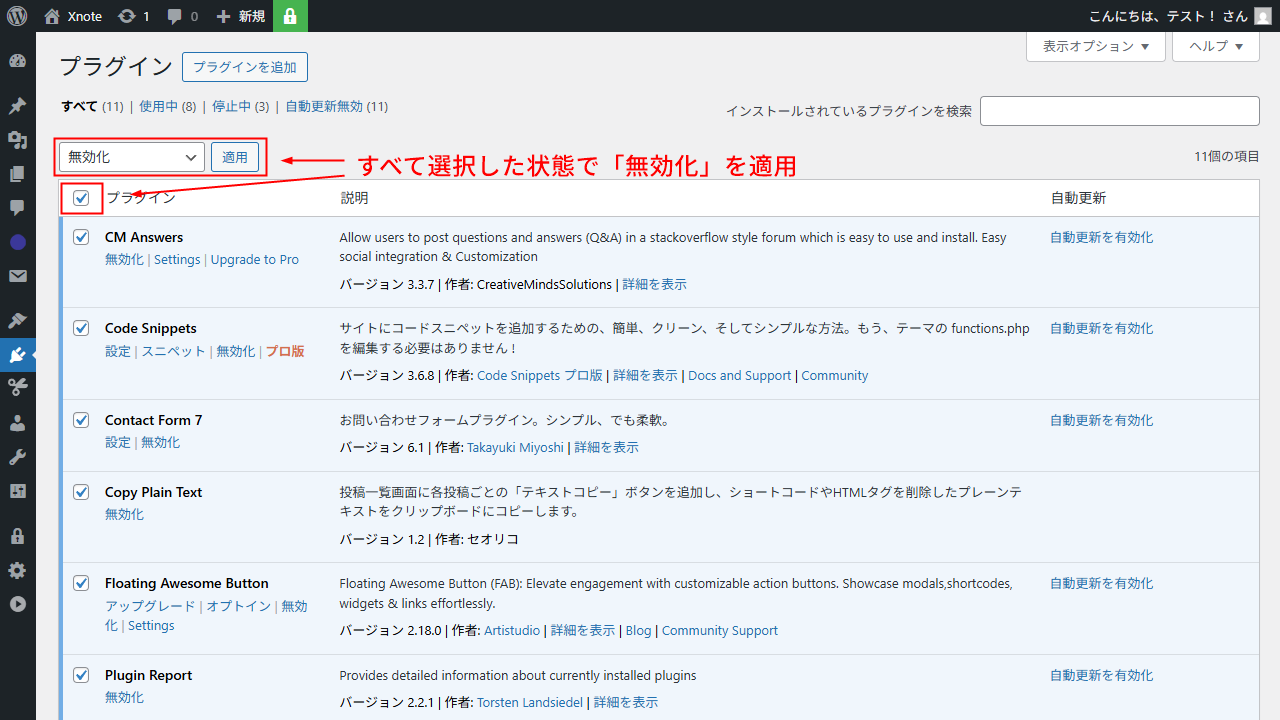Uncheck the Contact Form 7 checkbox
The height and width of the screenshot is (720, 1280).
[81, 420]
